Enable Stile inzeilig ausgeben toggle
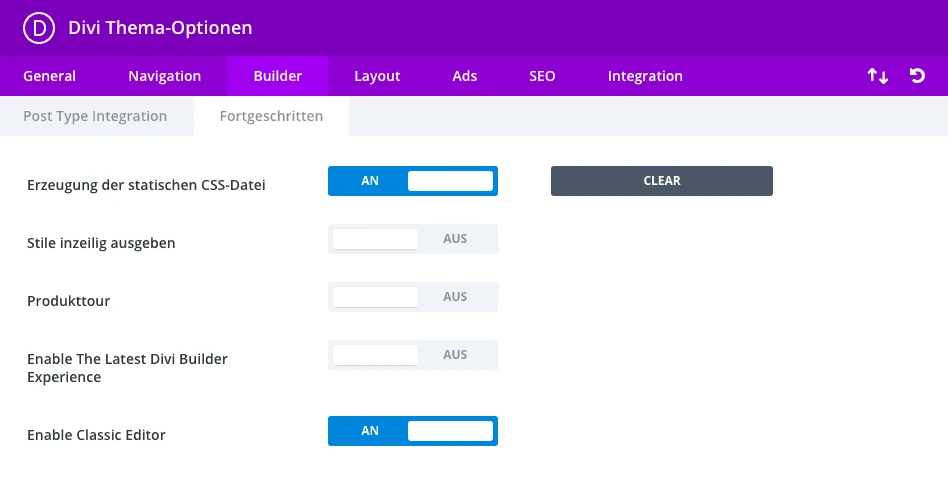 413,239
